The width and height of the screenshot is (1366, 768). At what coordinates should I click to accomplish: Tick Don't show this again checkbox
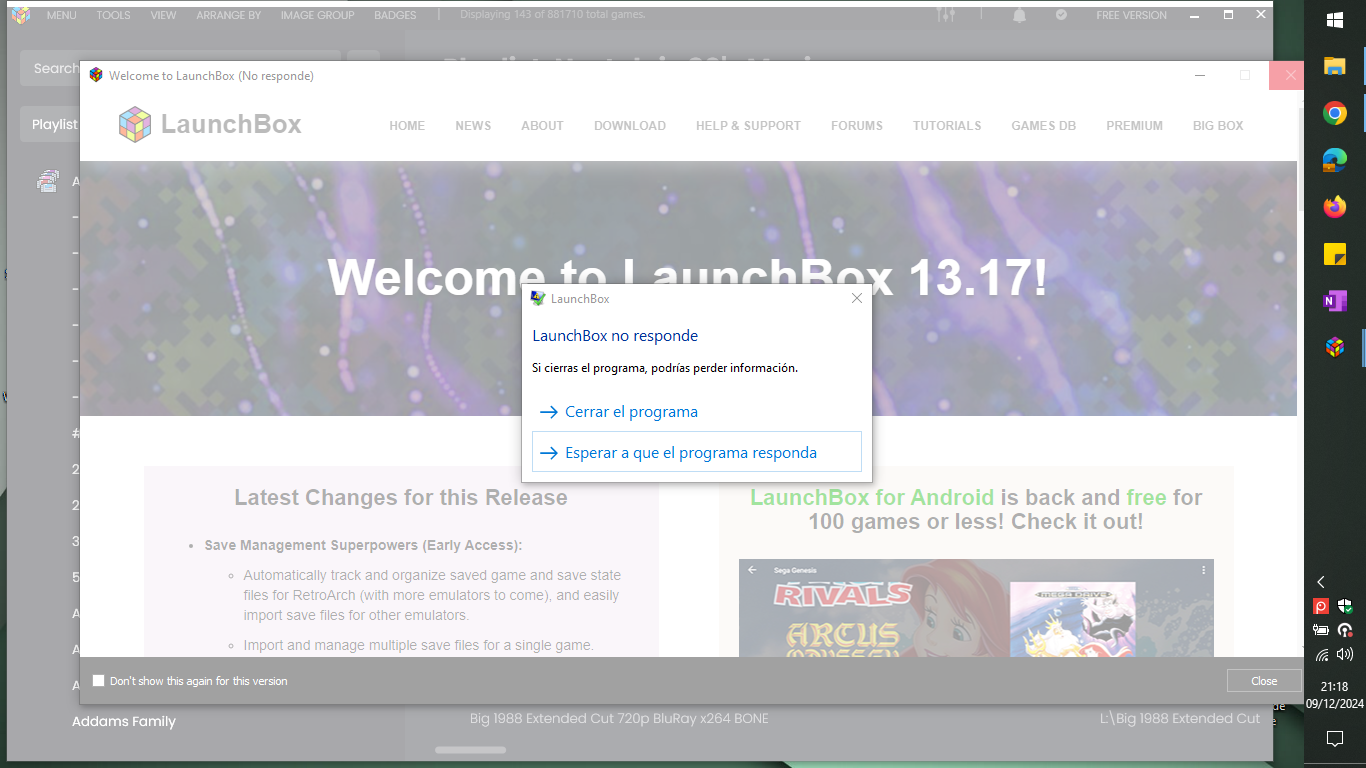[98, 681]
